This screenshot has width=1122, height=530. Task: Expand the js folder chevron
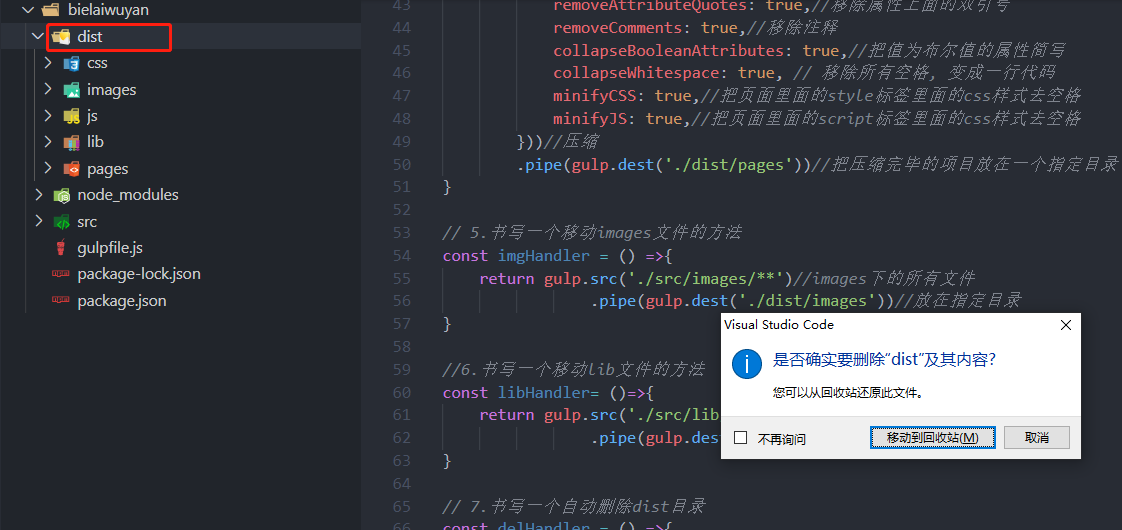point(48,116)
